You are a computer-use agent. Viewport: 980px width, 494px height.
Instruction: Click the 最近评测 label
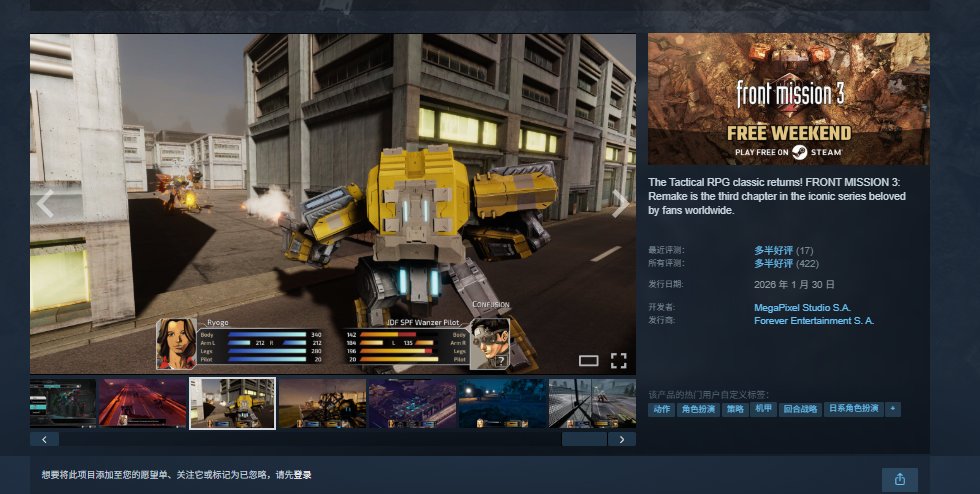666,250
